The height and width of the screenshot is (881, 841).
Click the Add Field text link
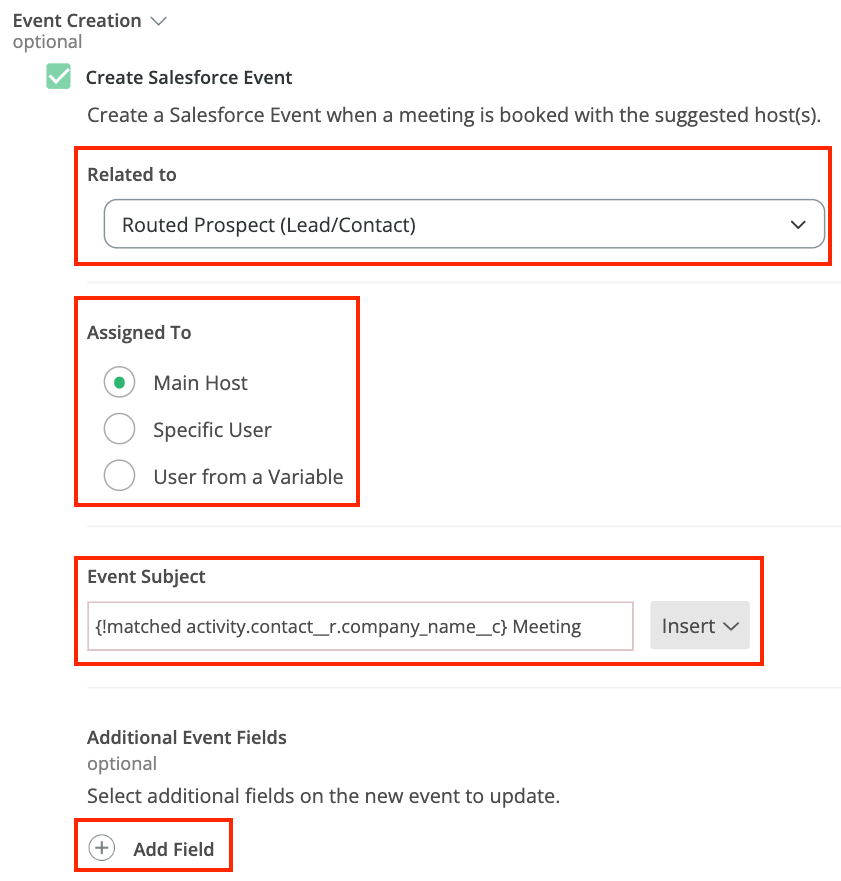(x=173, y=850)
